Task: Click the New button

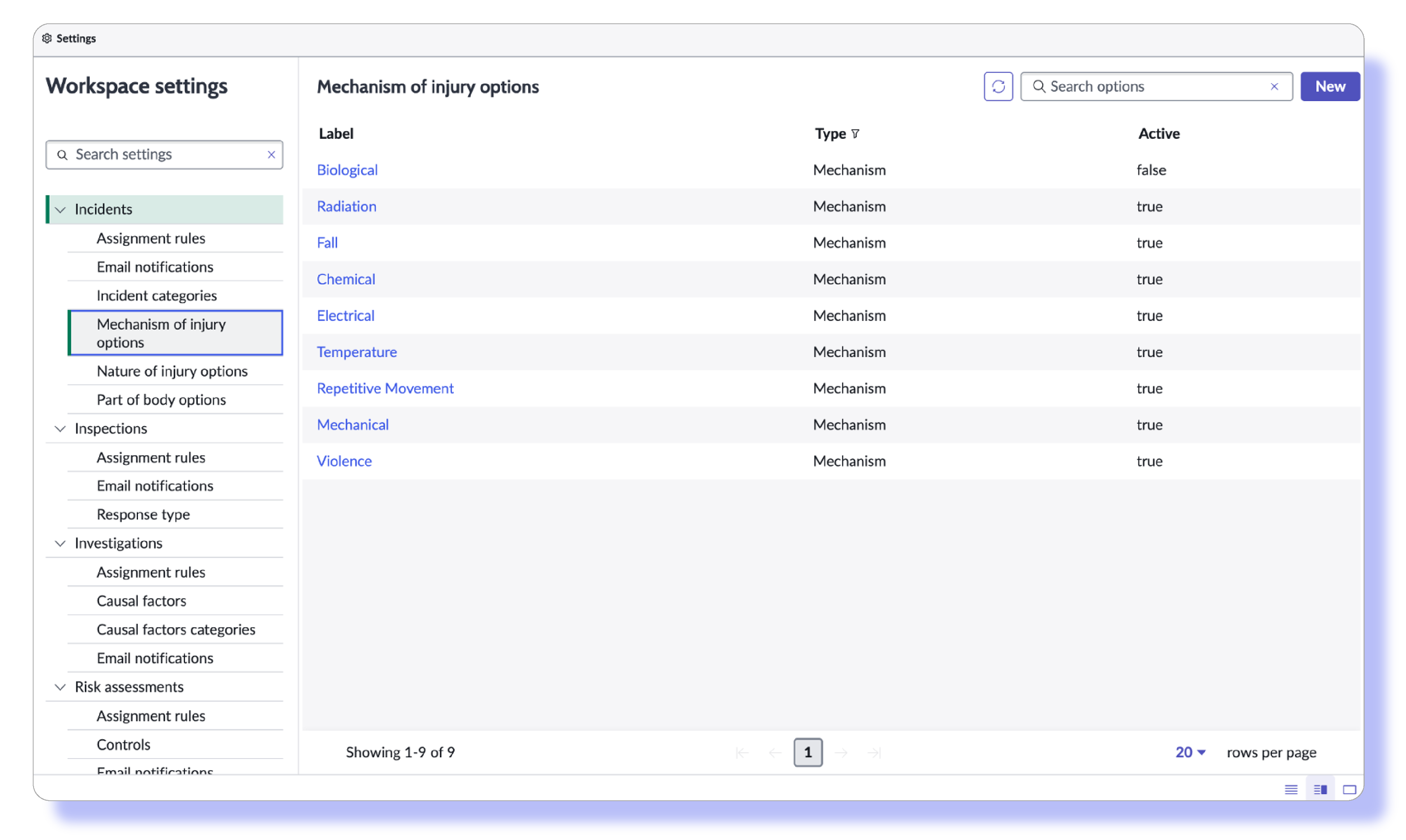Action: (x=1330, y=86)
